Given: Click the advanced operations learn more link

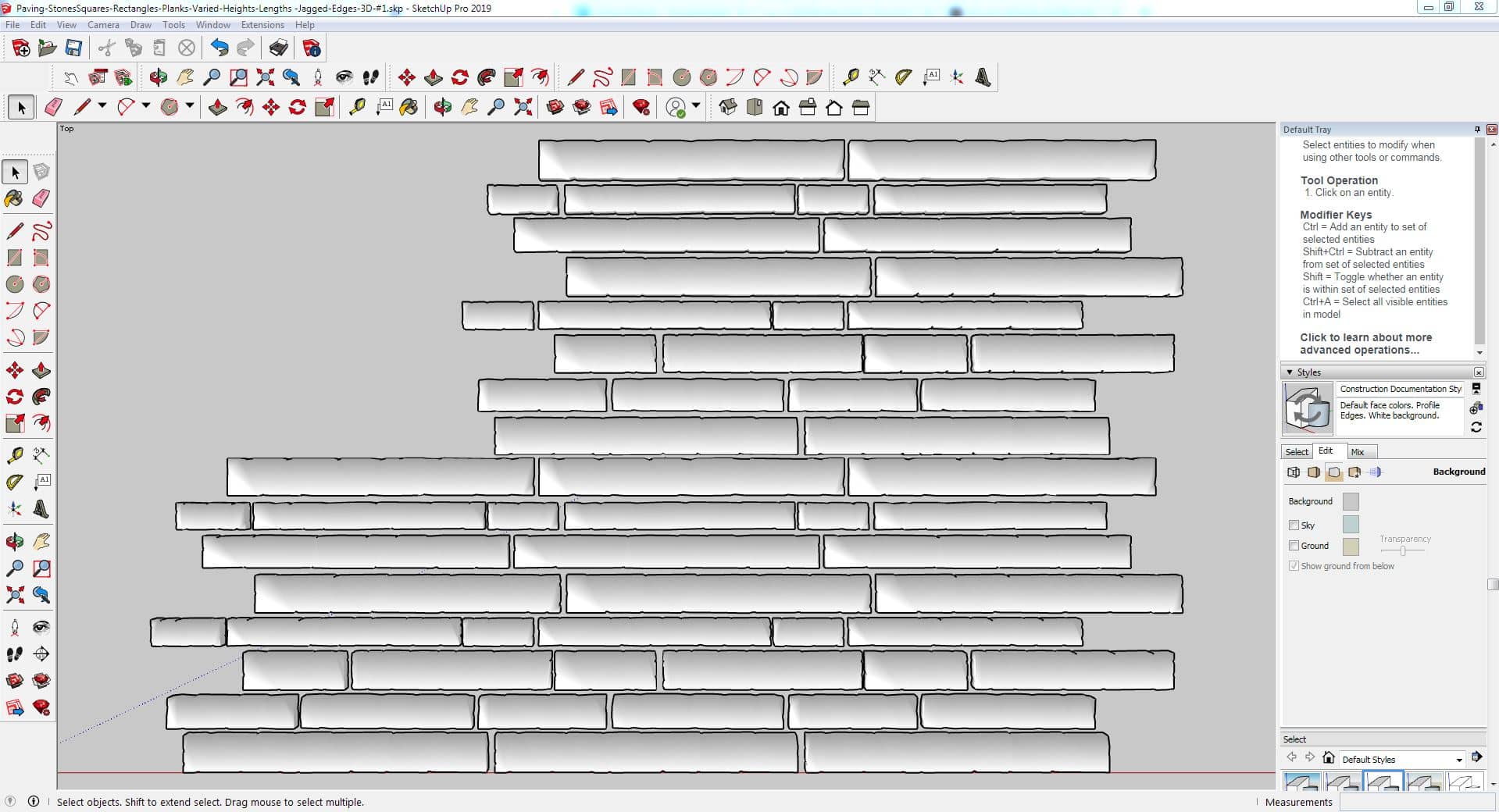Looking at the screenshot, I should (x=1365, y=344).
